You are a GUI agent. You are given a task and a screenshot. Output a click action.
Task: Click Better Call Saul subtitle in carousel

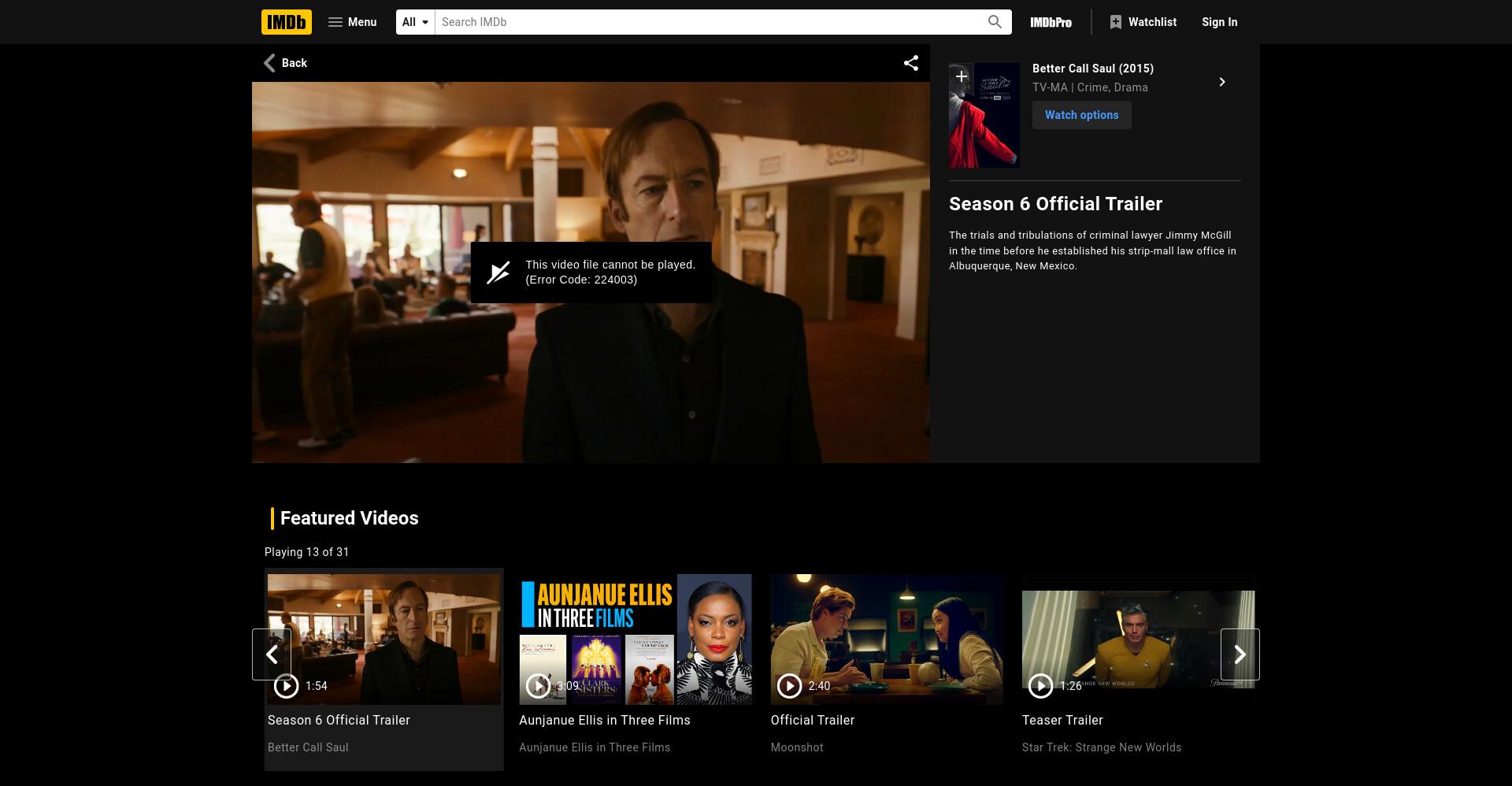pos(308,747)
